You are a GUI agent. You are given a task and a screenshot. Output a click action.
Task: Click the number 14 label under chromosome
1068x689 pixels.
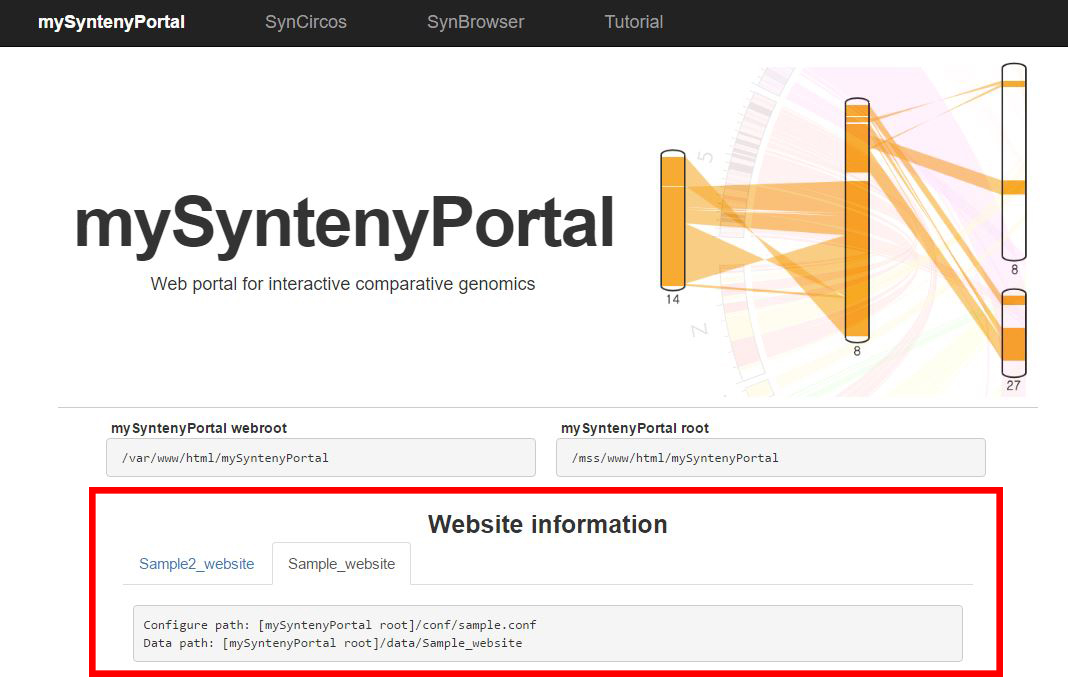673,299
